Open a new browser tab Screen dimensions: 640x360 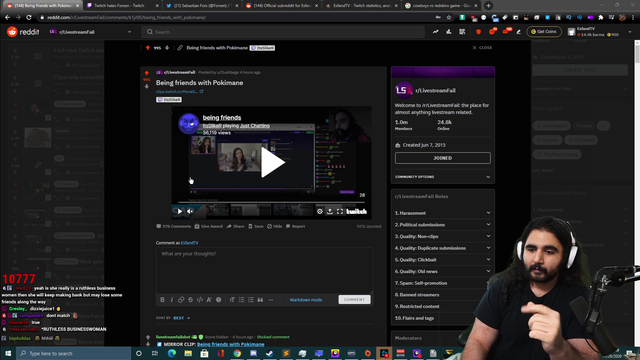(x=488, y=6)
